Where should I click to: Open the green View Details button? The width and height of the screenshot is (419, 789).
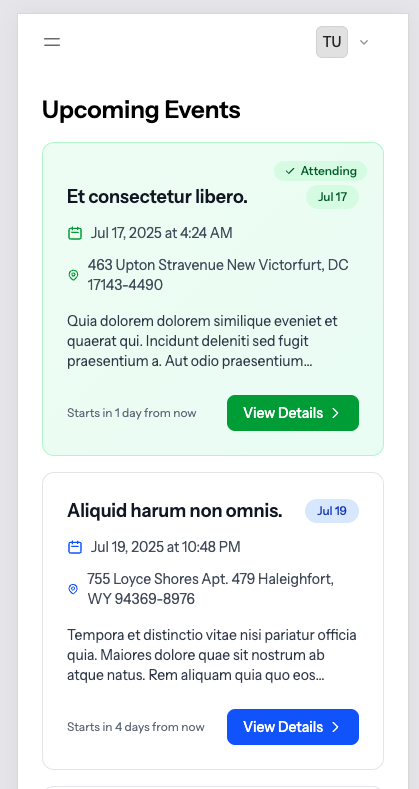293,413
